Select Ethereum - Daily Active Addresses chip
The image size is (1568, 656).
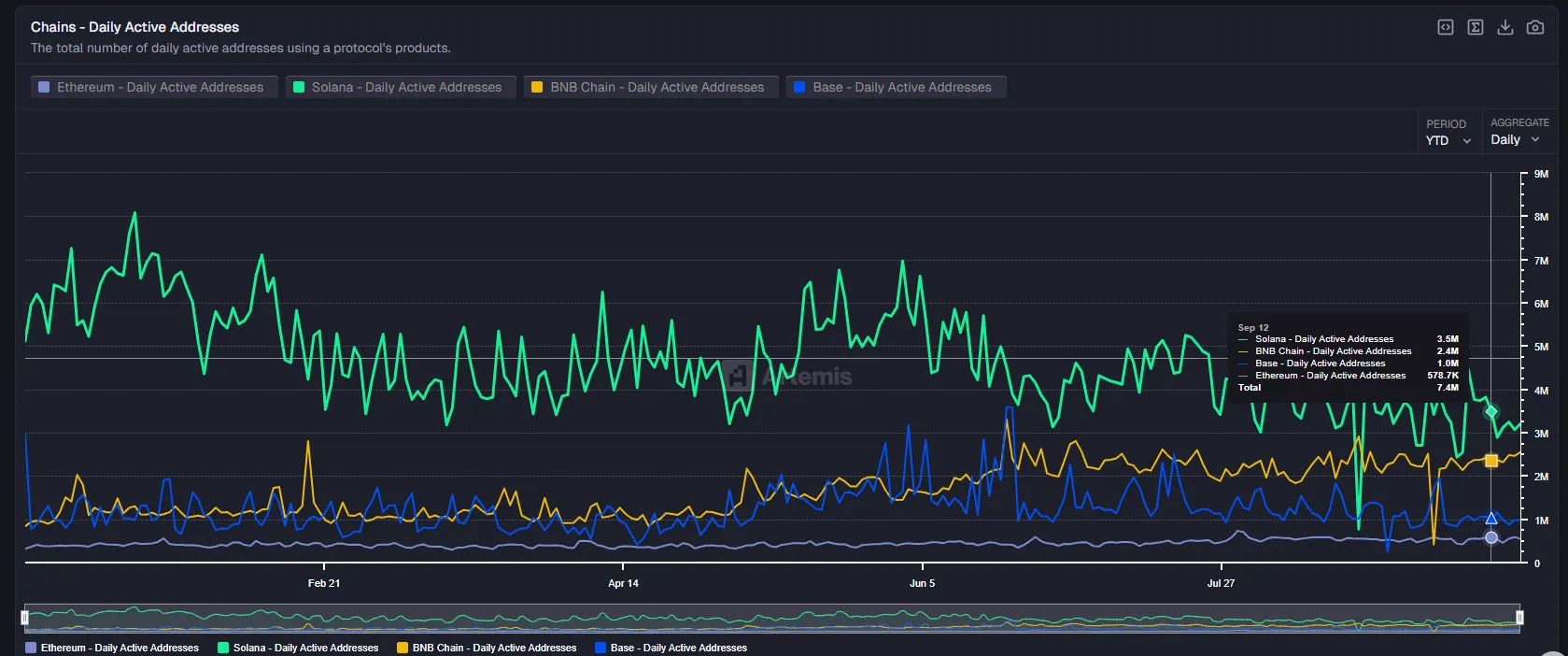[154, 87]
